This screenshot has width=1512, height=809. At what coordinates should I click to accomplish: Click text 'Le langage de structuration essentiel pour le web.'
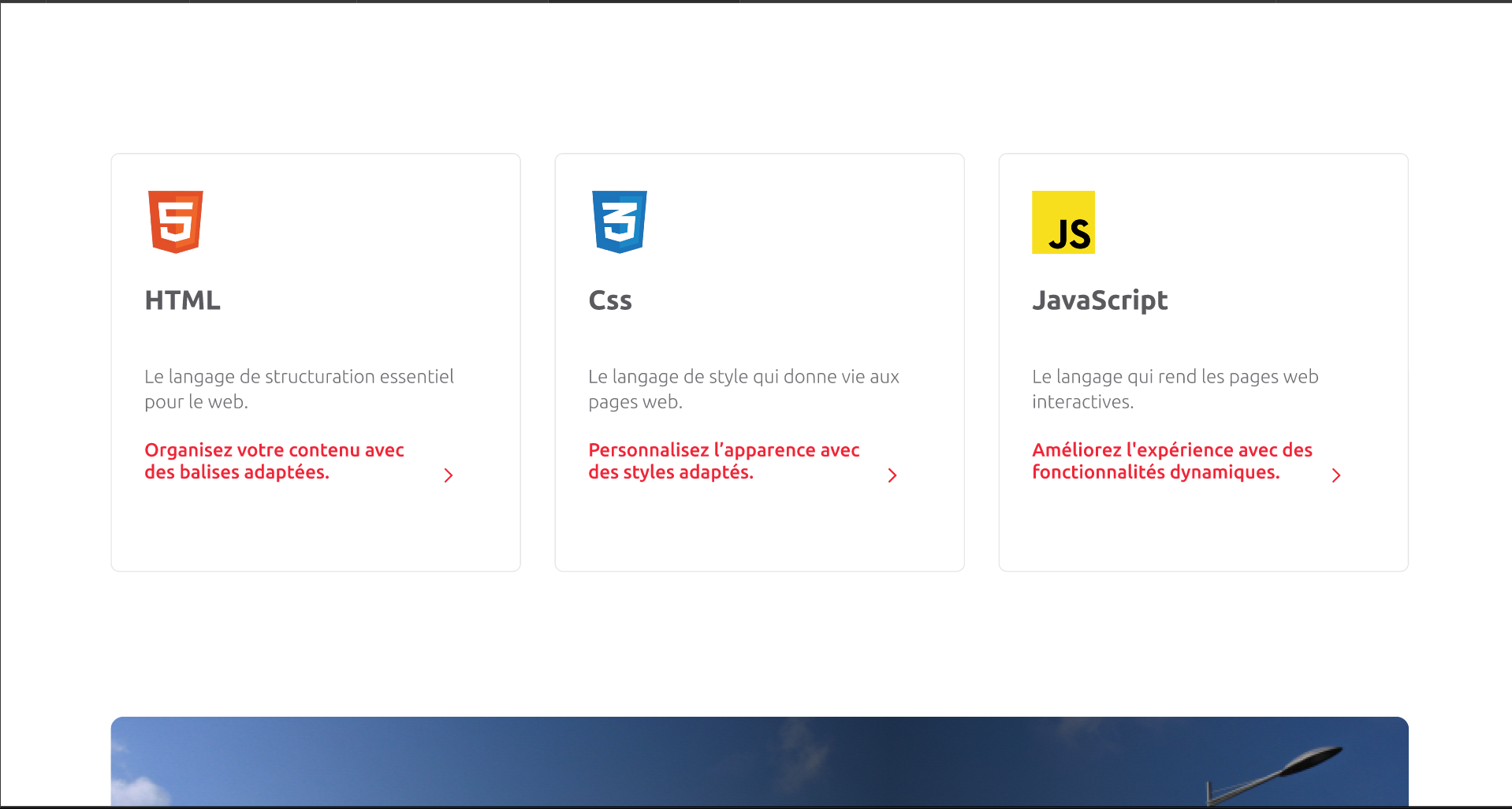pos(299,390)
